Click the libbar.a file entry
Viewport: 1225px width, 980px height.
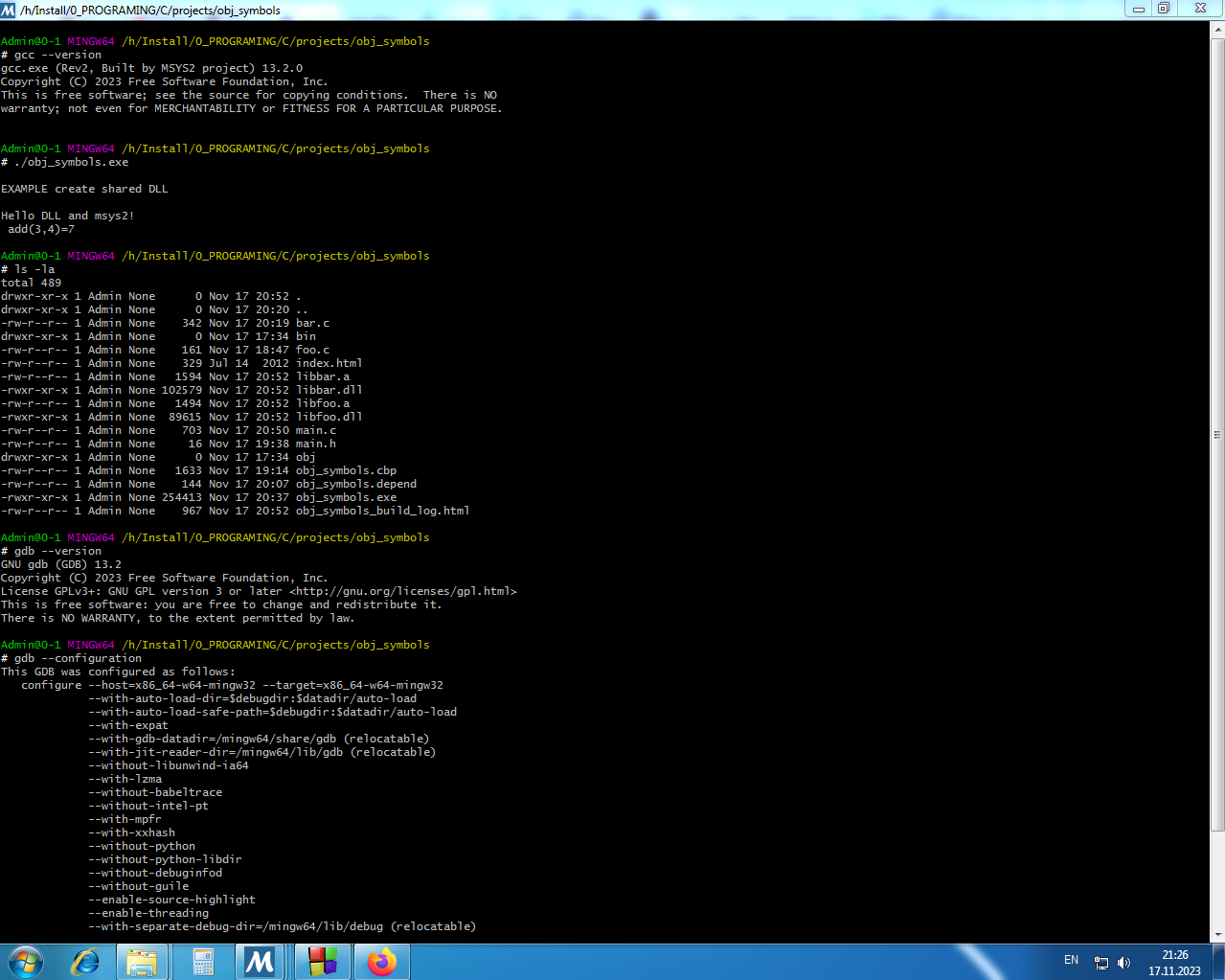pyautogui.click(x=175, y=376)
